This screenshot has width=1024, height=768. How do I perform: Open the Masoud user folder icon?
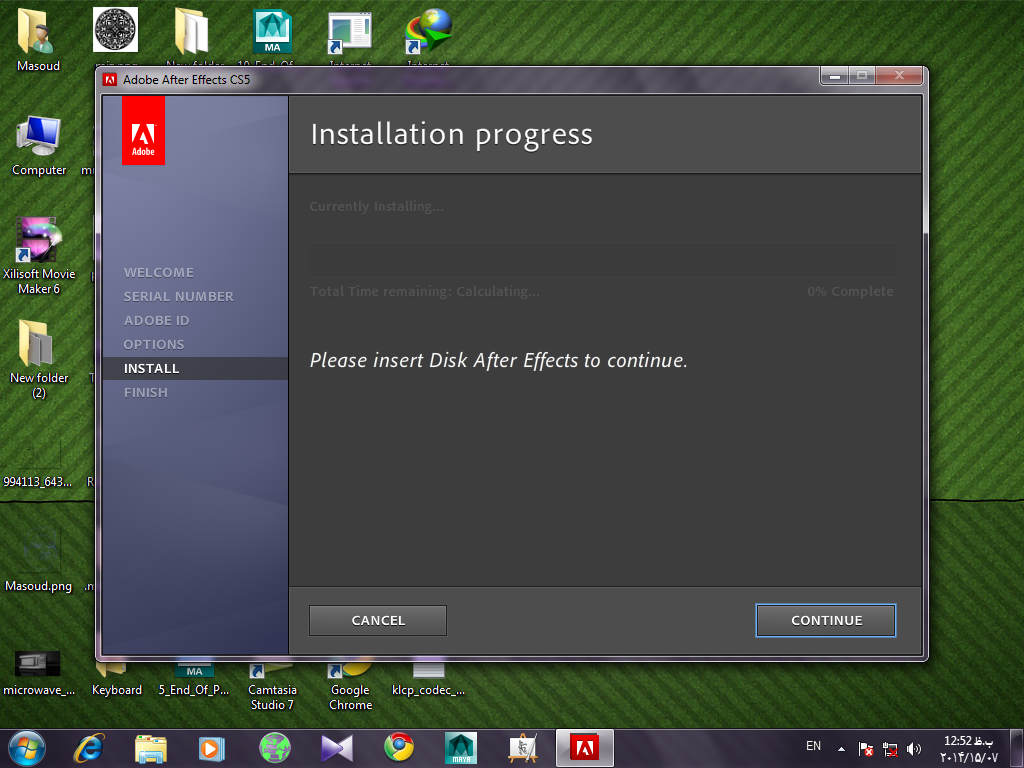click(x=38, y=39)
